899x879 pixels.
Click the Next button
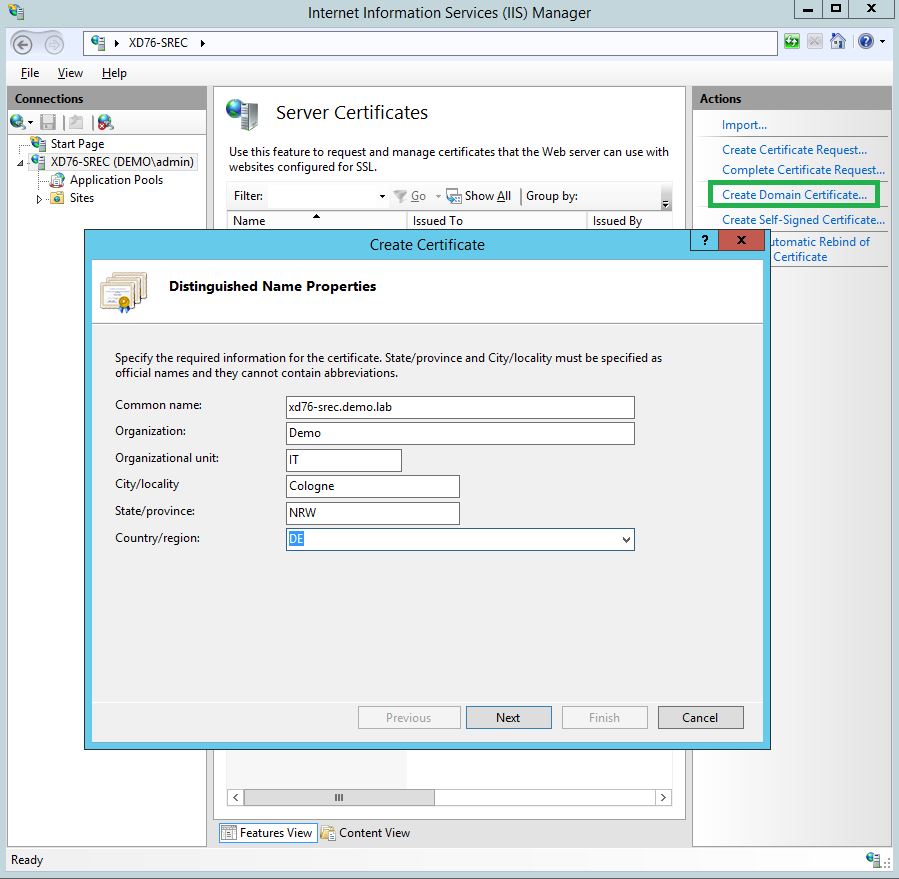(508, 717)
